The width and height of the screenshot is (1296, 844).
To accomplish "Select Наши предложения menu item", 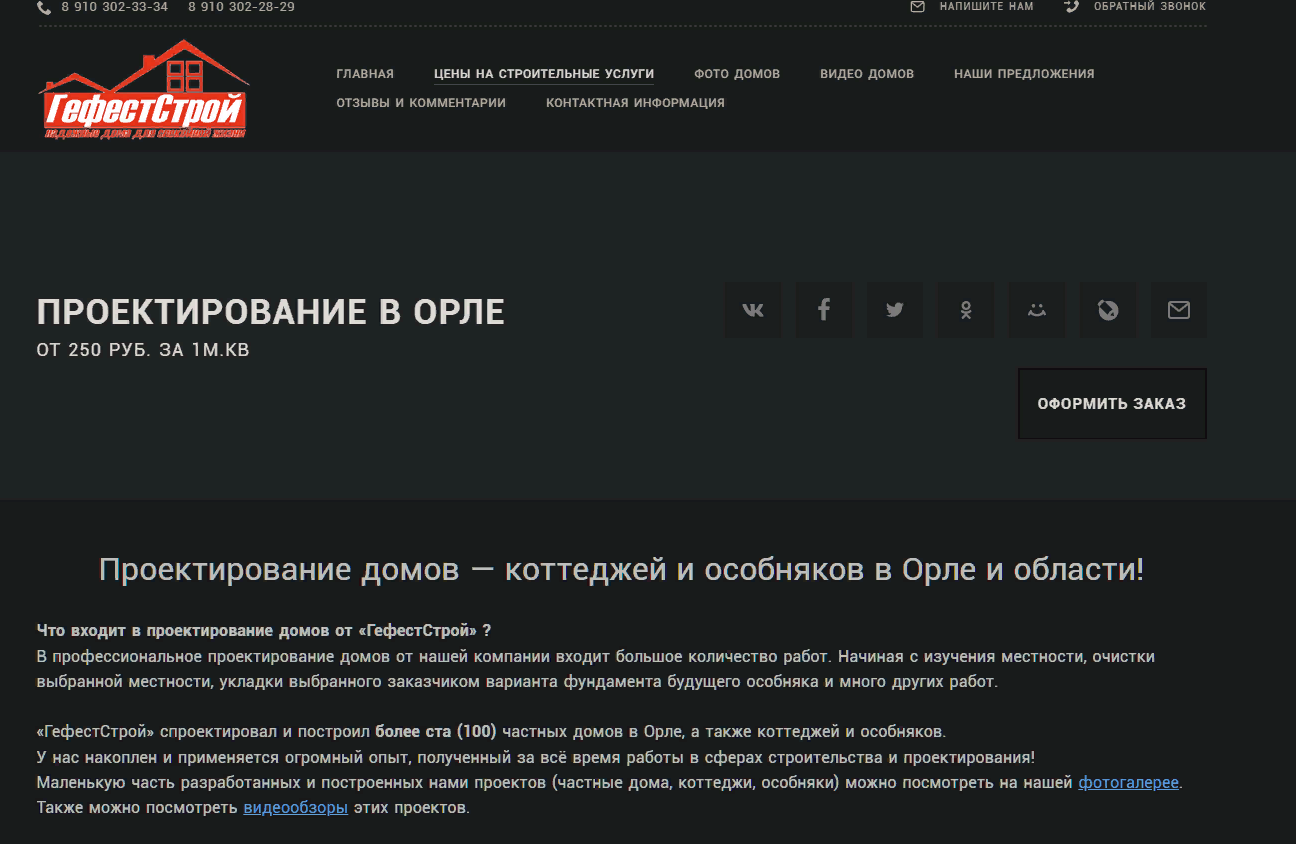I will coord(1024,74).
